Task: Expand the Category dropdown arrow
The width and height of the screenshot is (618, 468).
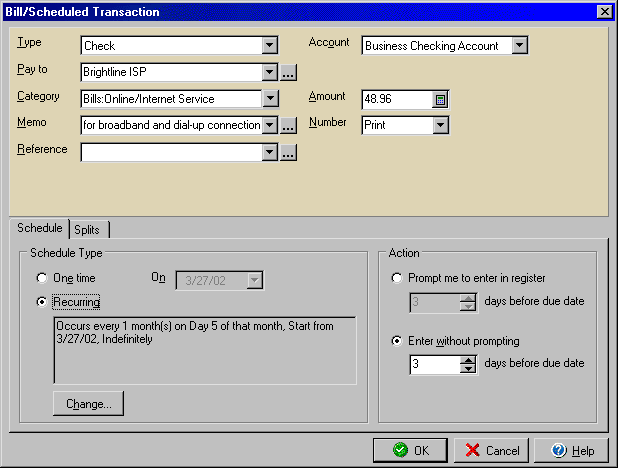Action: pos(270,99)
